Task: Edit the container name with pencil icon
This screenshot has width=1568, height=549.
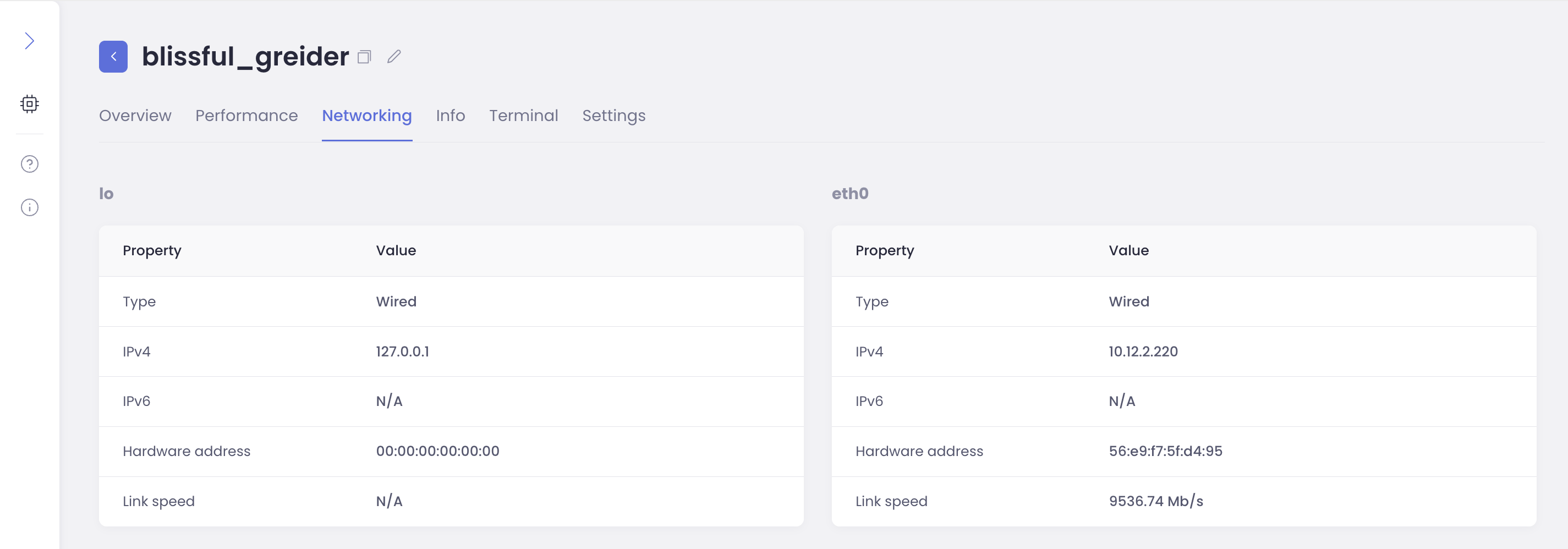Action: [x=394, y=56]
